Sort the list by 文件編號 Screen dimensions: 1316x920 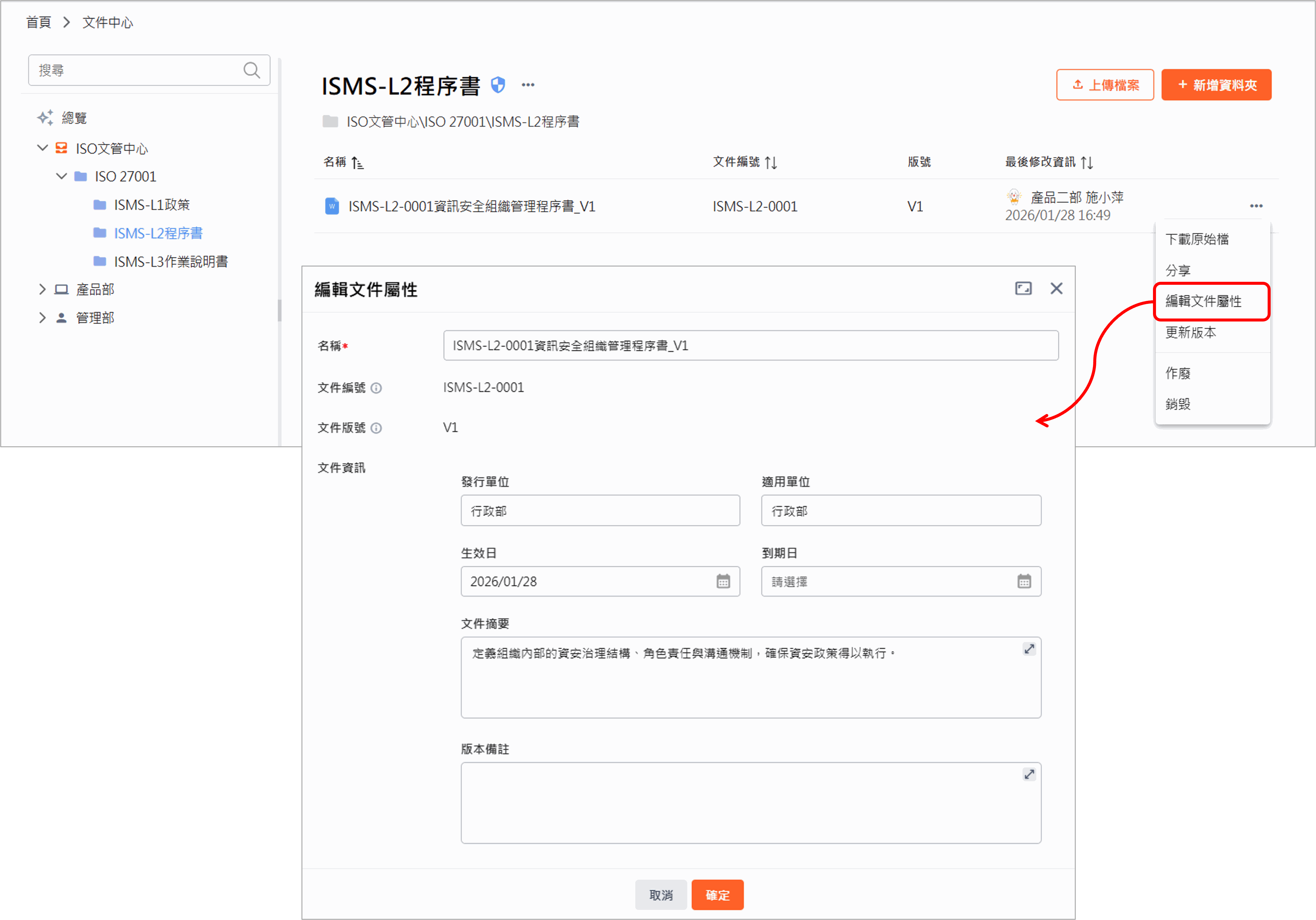coord(771,163)
